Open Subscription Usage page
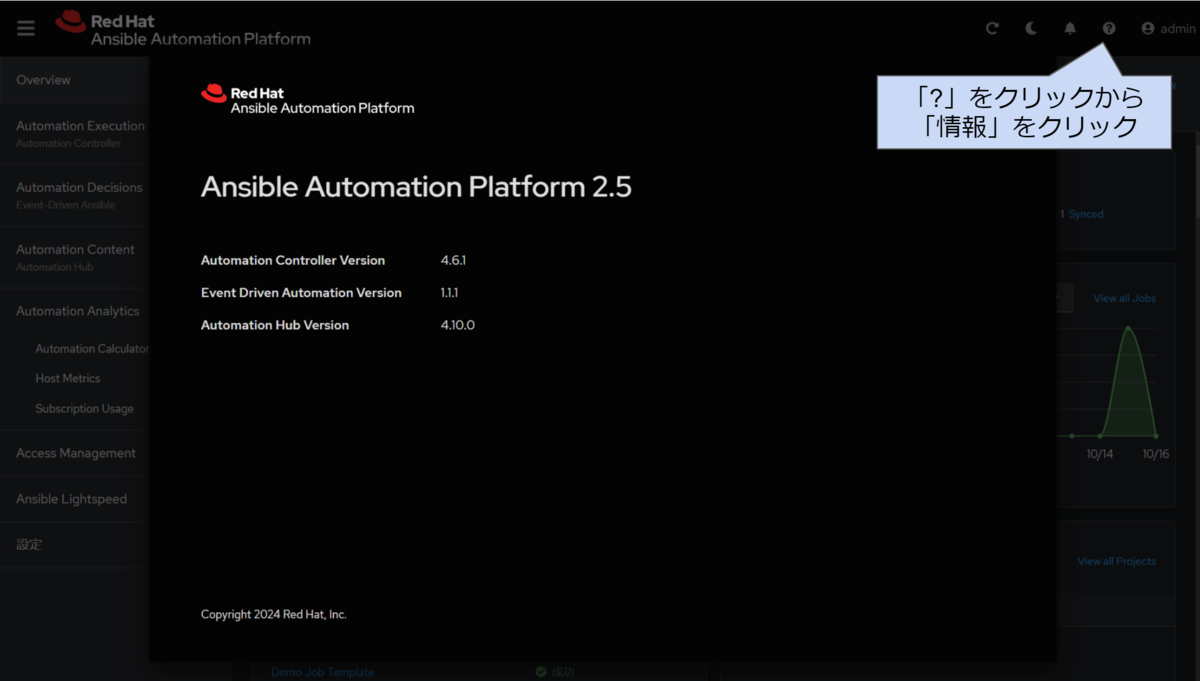 pos(84,409)
